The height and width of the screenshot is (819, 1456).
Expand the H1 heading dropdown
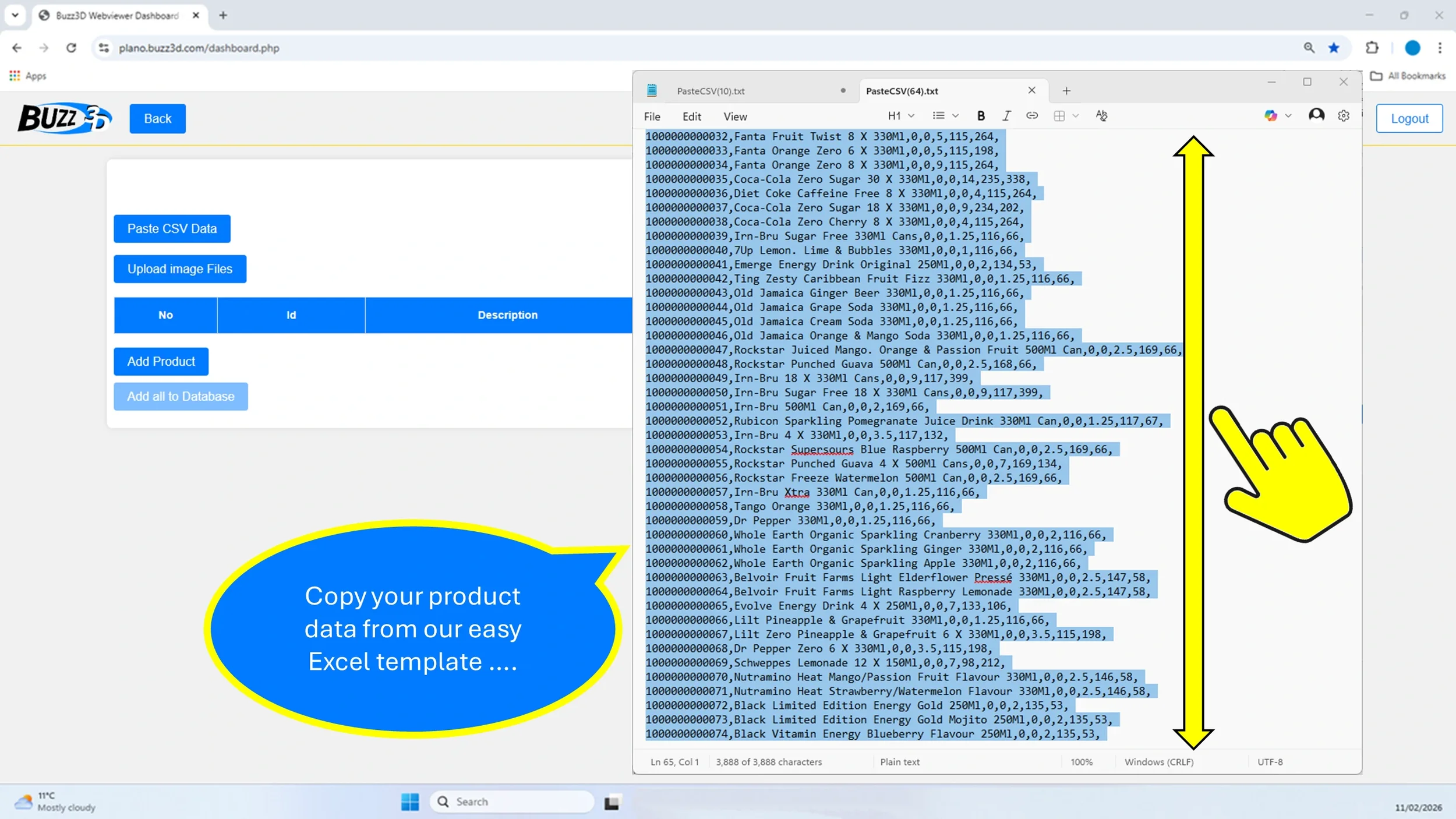[900, 116]
